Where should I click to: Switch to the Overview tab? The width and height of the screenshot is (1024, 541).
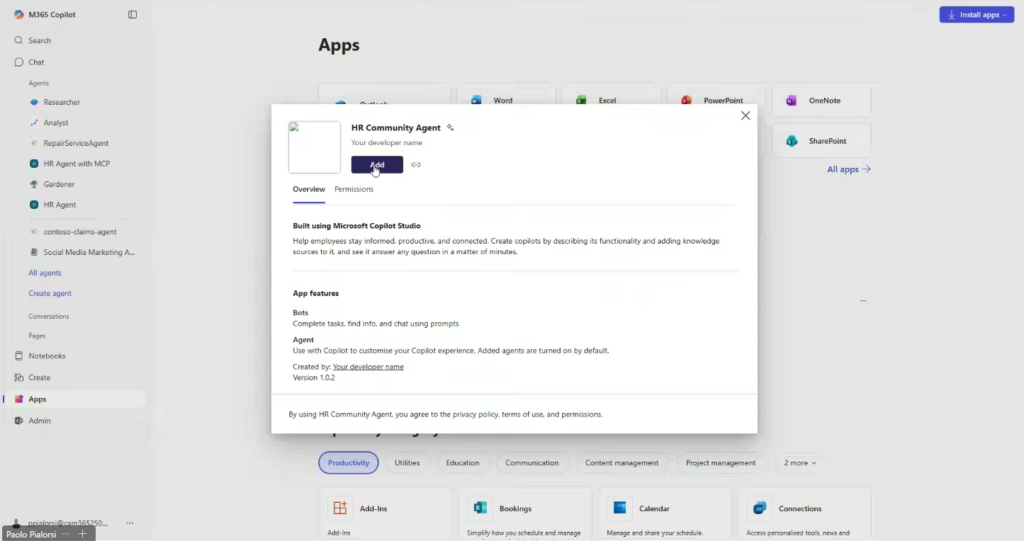[x=308, y=189]
